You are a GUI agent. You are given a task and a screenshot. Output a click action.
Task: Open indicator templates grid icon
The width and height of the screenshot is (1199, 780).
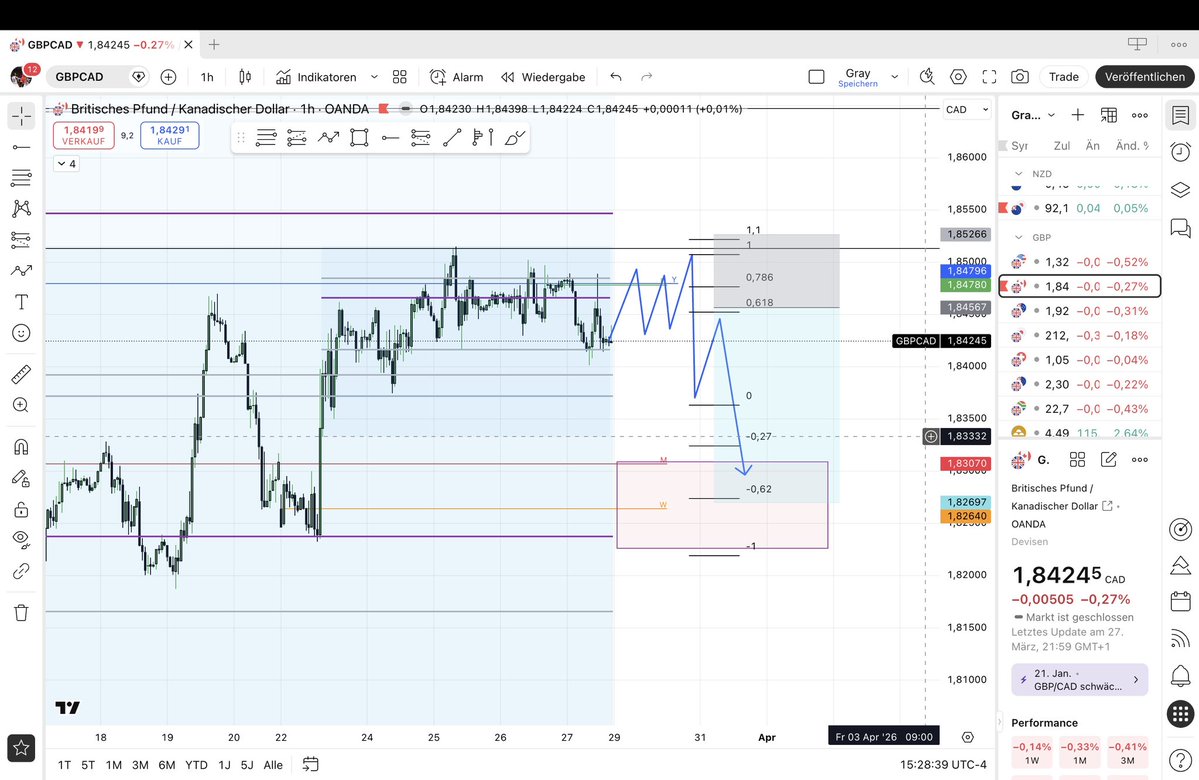coord(399,77)
